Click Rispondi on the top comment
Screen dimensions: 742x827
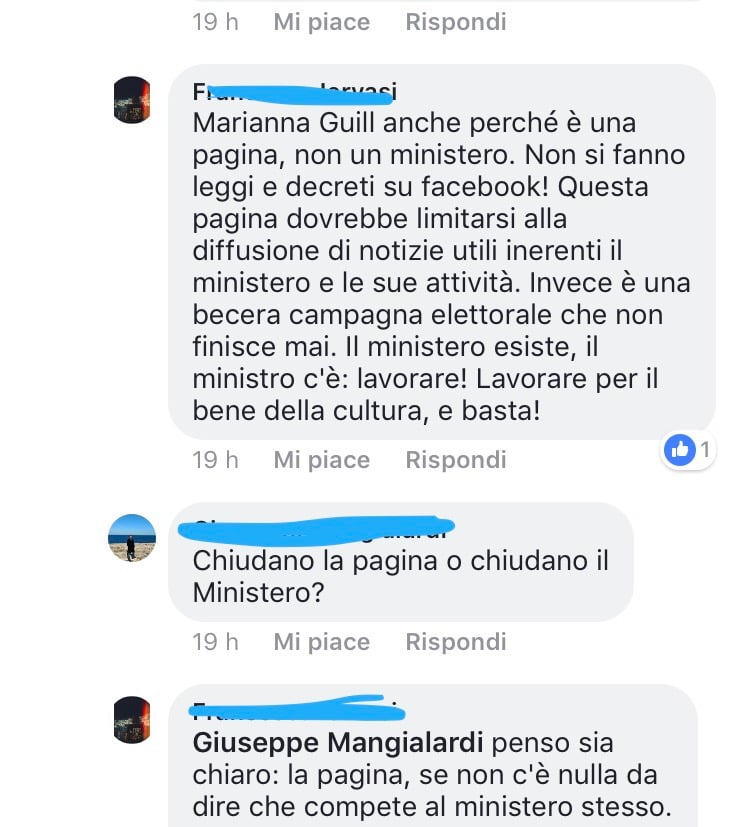click(456, 22)
